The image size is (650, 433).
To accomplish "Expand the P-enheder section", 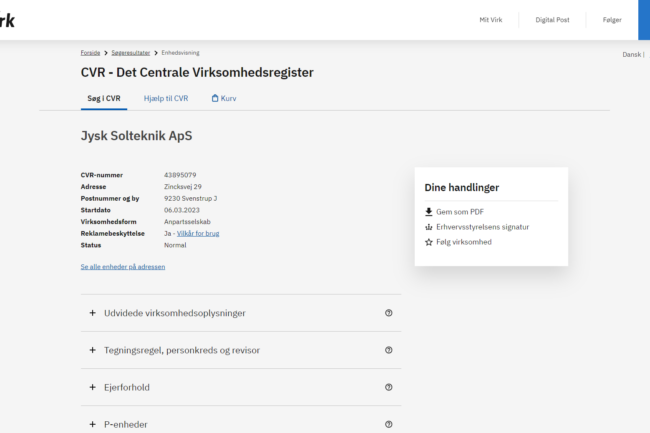I will [125, 424].
